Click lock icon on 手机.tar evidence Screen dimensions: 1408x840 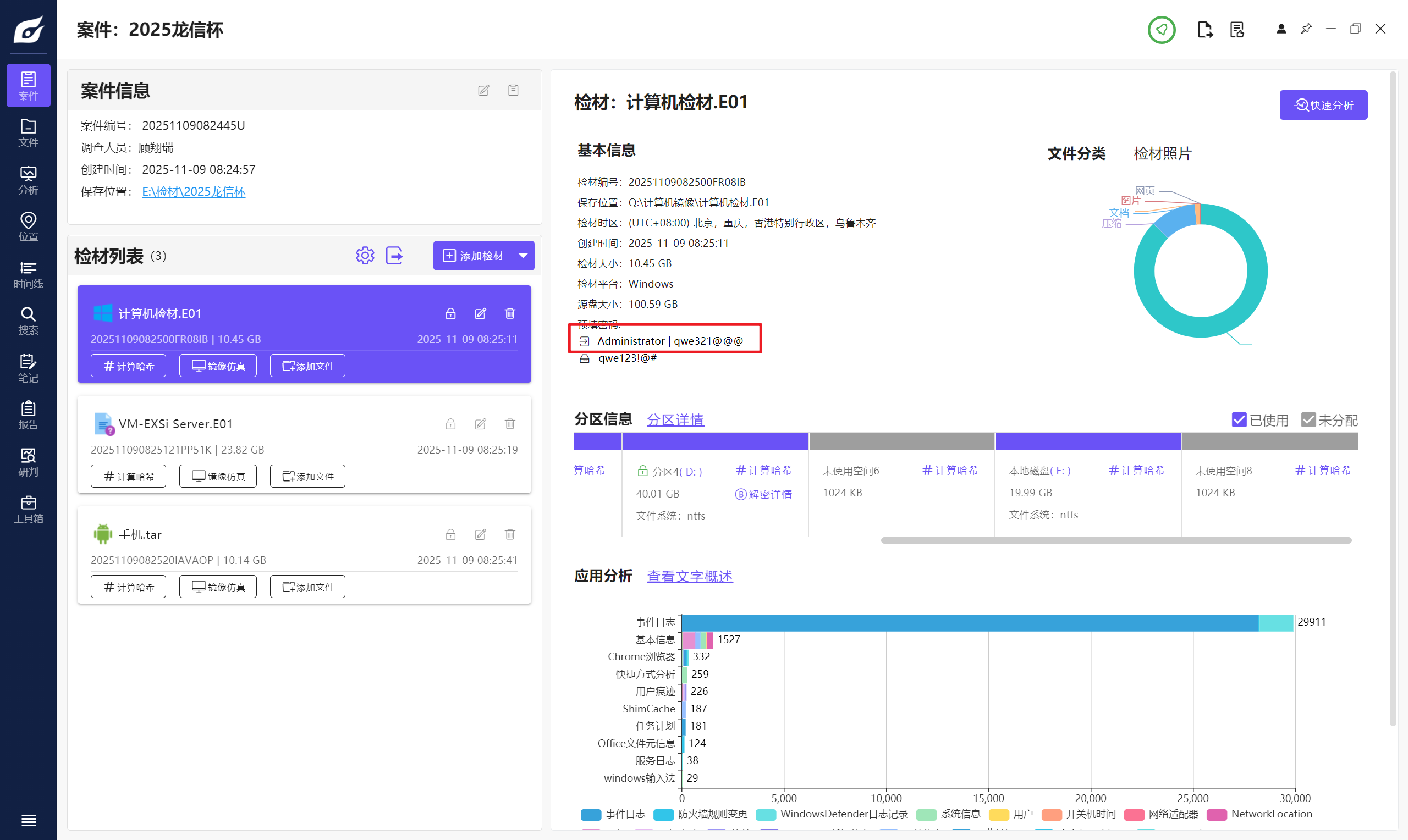pos(450,534)
